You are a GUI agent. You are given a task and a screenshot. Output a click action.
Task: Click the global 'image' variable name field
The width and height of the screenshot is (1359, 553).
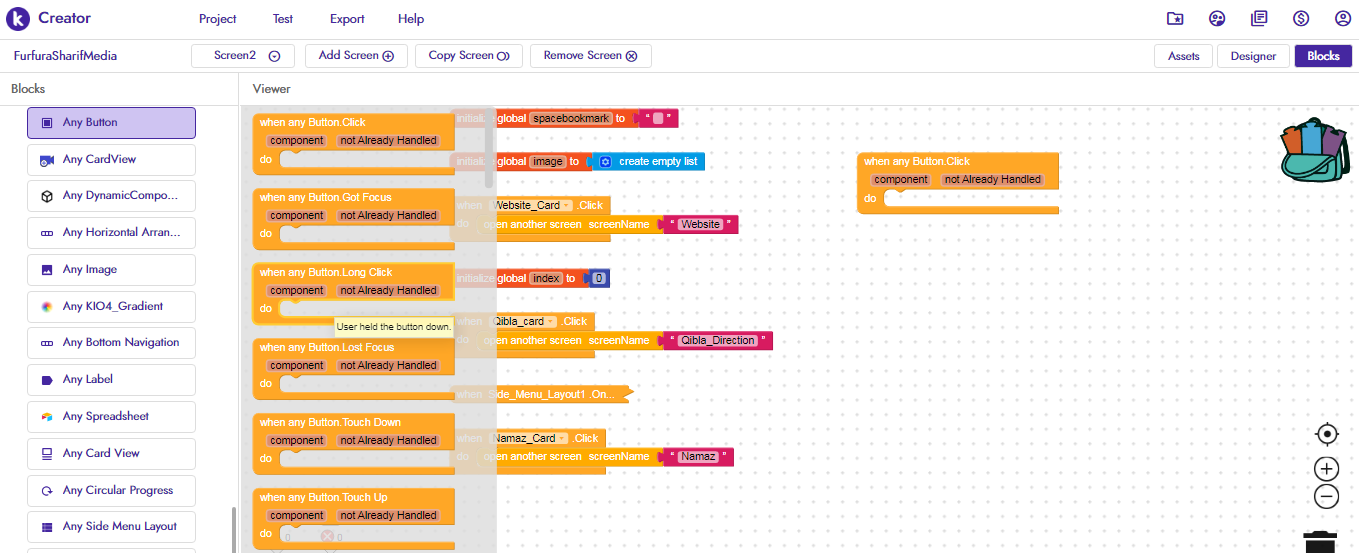coord(547,161)
